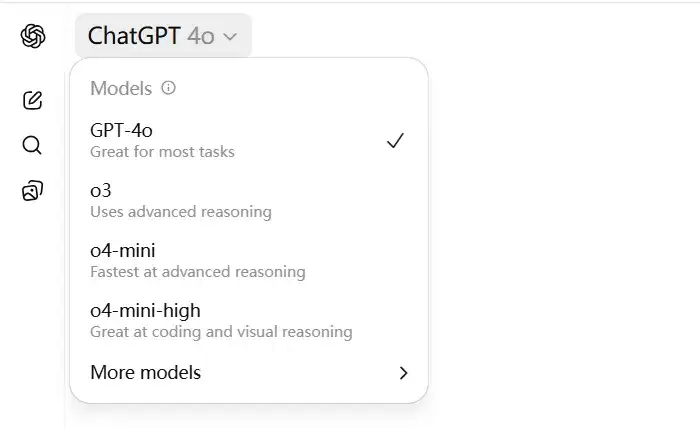Click the ChatGPT logo icon
Image resolution: width=700 pixels, height=429 pixels.
[x=33, y=36]
